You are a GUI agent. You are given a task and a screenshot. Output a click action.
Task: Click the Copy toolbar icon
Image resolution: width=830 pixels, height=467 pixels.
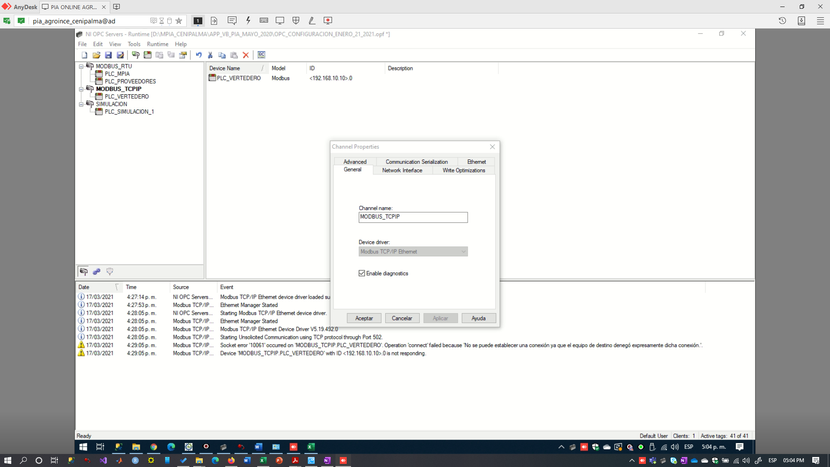point(222,55)
